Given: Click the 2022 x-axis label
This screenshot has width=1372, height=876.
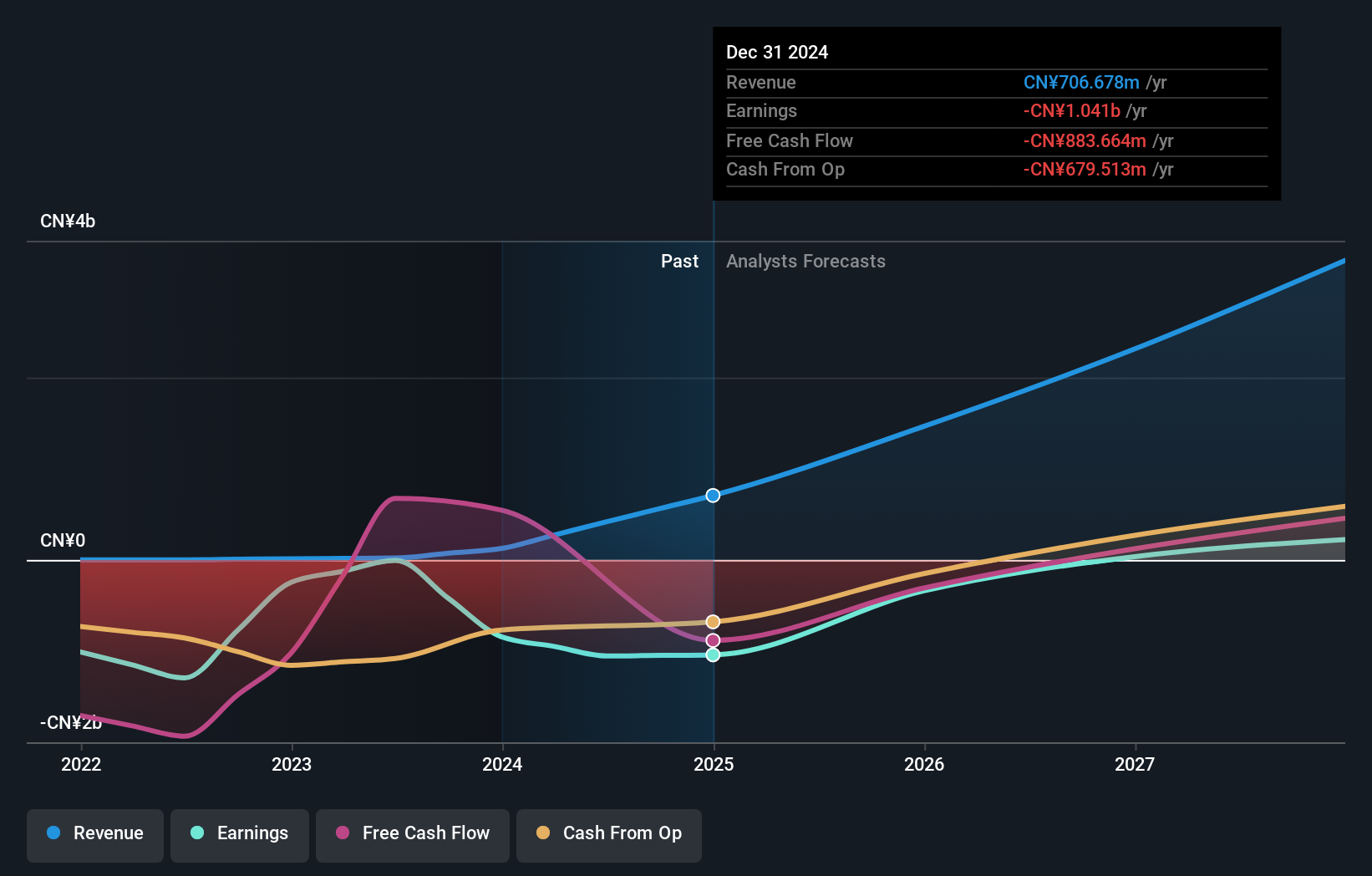Looking at the screenshot, I should click(81, 764).
